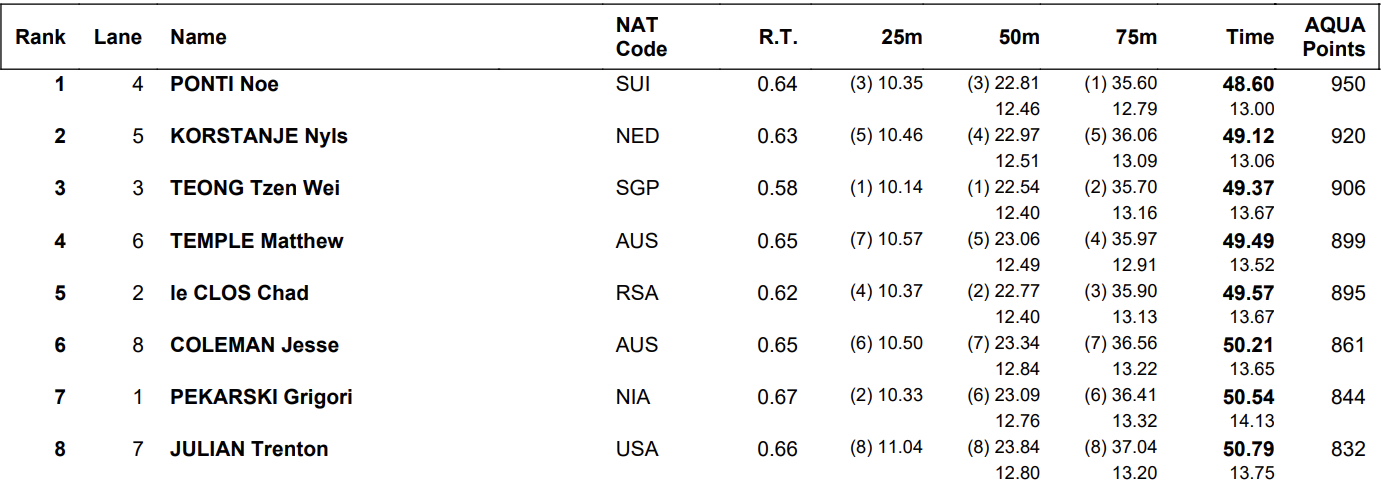Click KORSTANJE Nyls in the name column

(259, 136)
